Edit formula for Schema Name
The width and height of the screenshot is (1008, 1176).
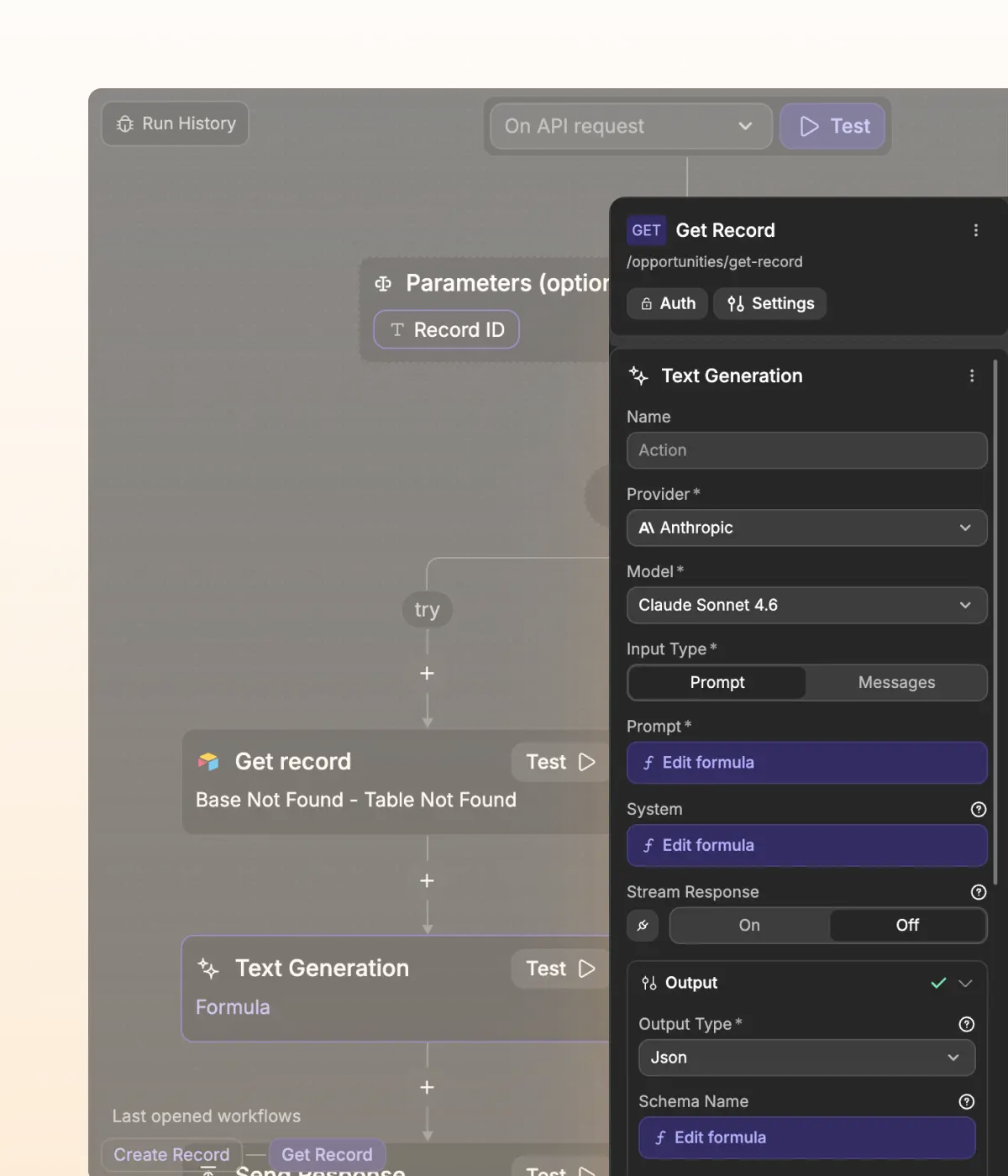pos(806,1137)
